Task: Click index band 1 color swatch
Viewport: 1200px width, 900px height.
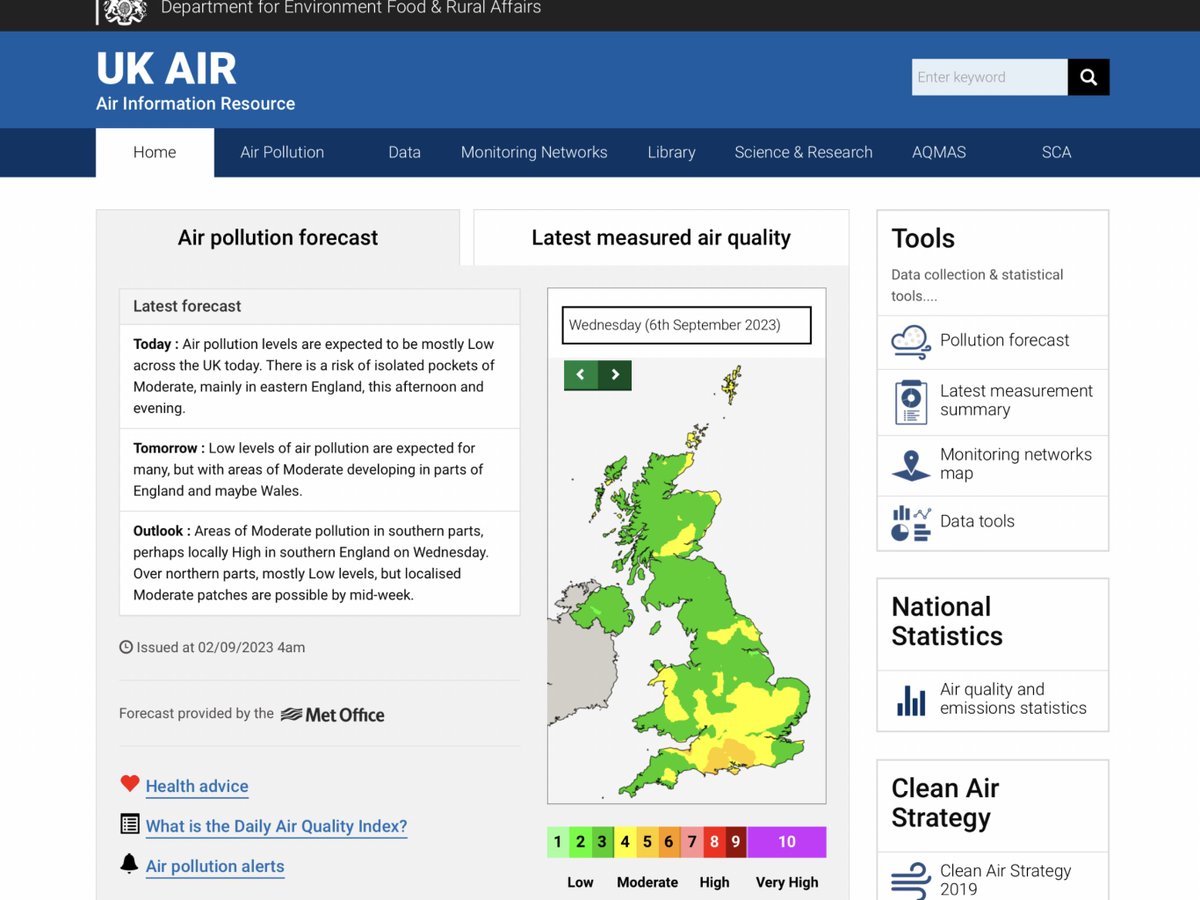Action: (558, 842)
